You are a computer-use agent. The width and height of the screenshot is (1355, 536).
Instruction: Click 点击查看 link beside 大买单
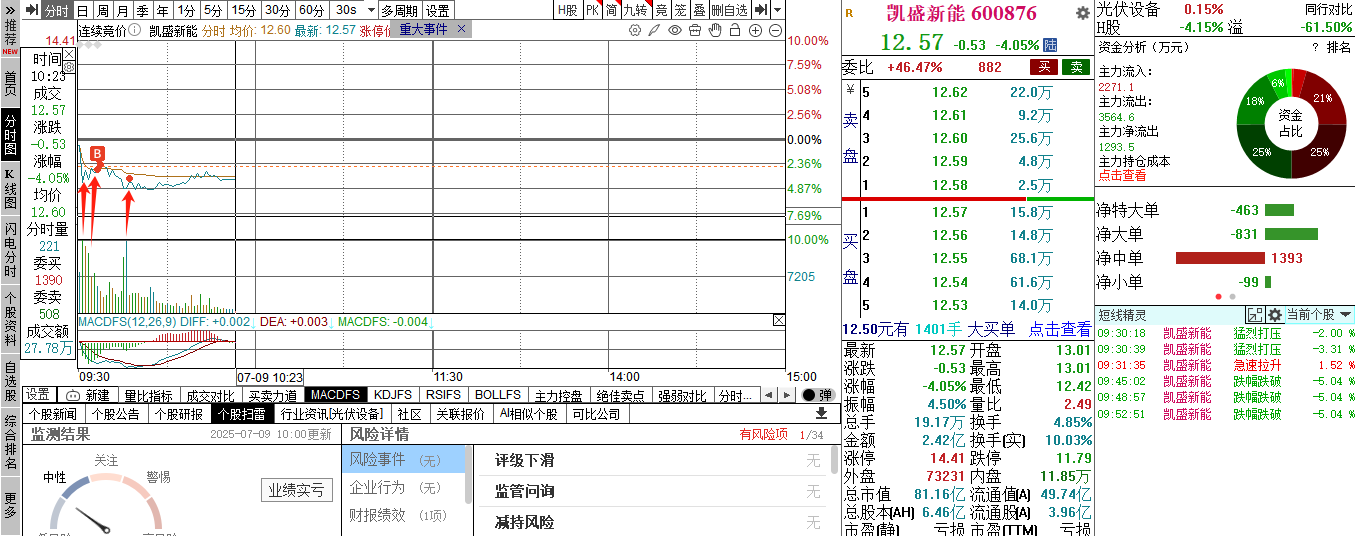1060,329
